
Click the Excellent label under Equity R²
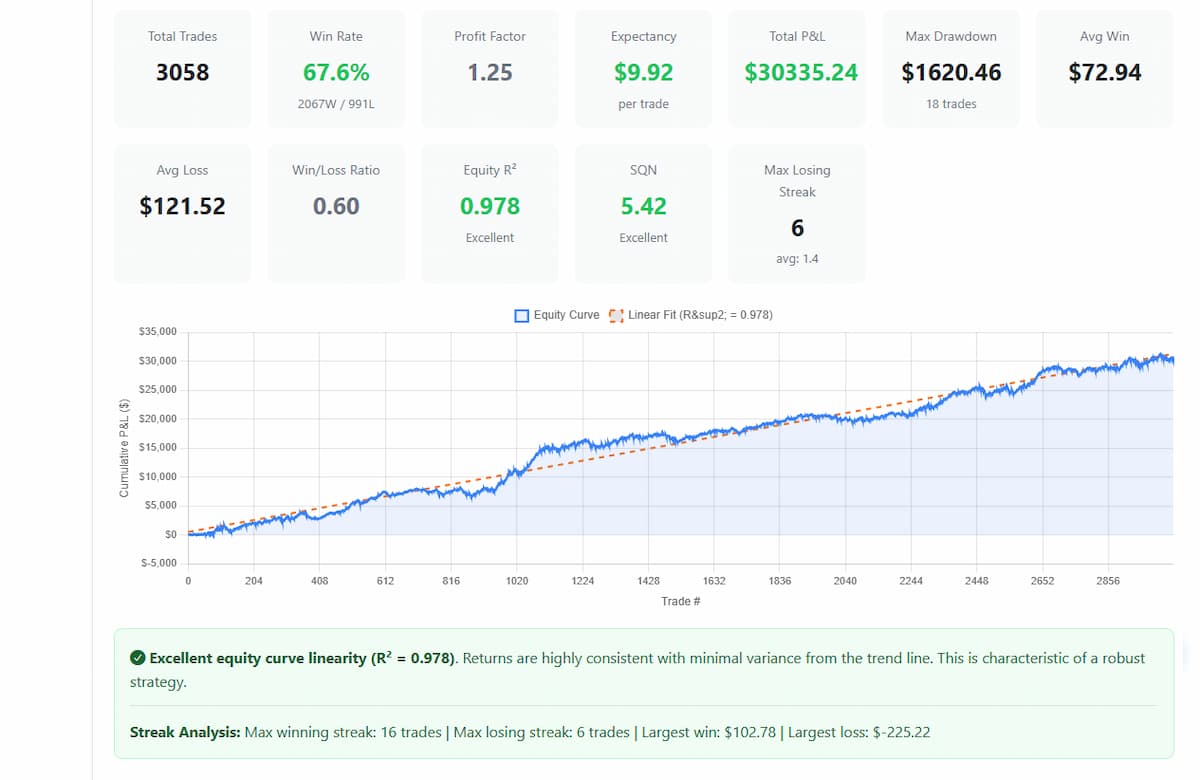click(x=490, y=238)
